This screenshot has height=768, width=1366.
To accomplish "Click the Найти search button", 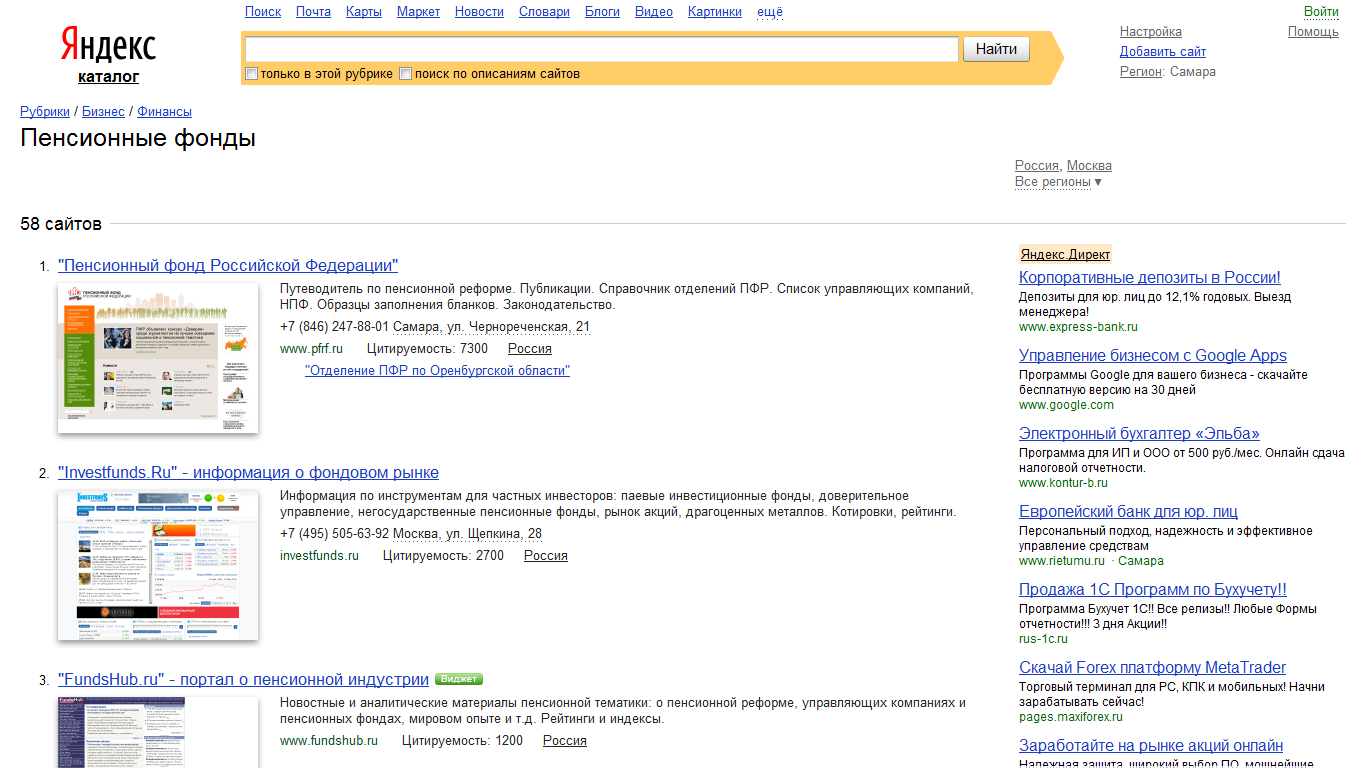I will (x=996, y=49).
